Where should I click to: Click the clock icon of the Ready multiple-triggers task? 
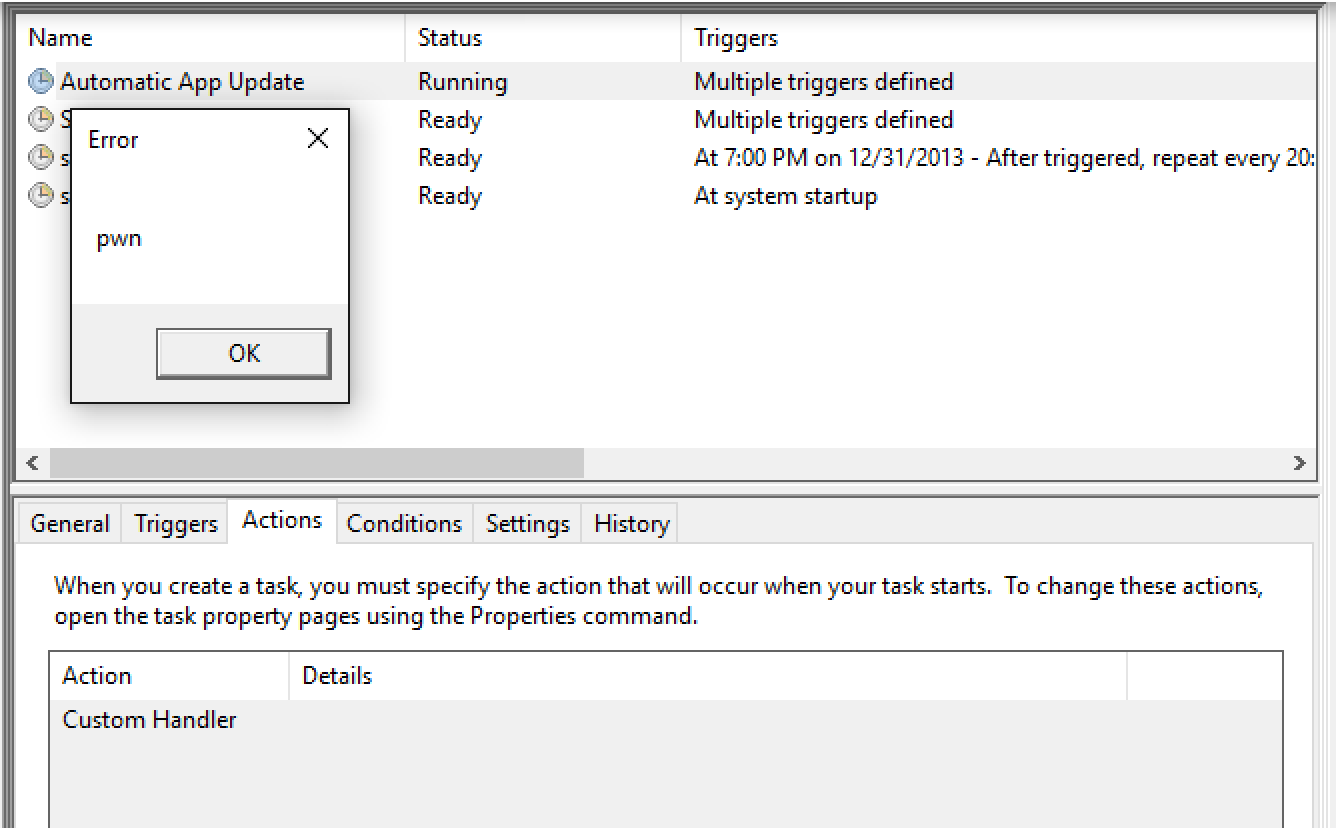pos(41,120)
